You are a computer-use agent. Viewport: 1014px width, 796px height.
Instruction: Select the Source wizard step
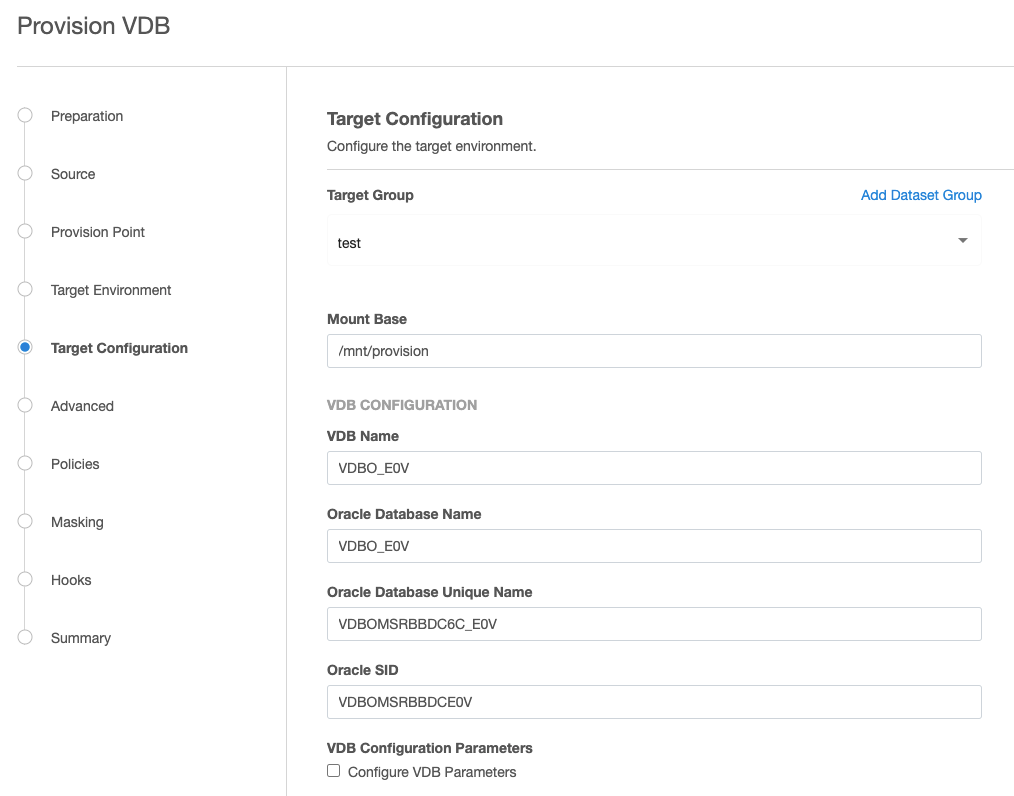[72, 174]
